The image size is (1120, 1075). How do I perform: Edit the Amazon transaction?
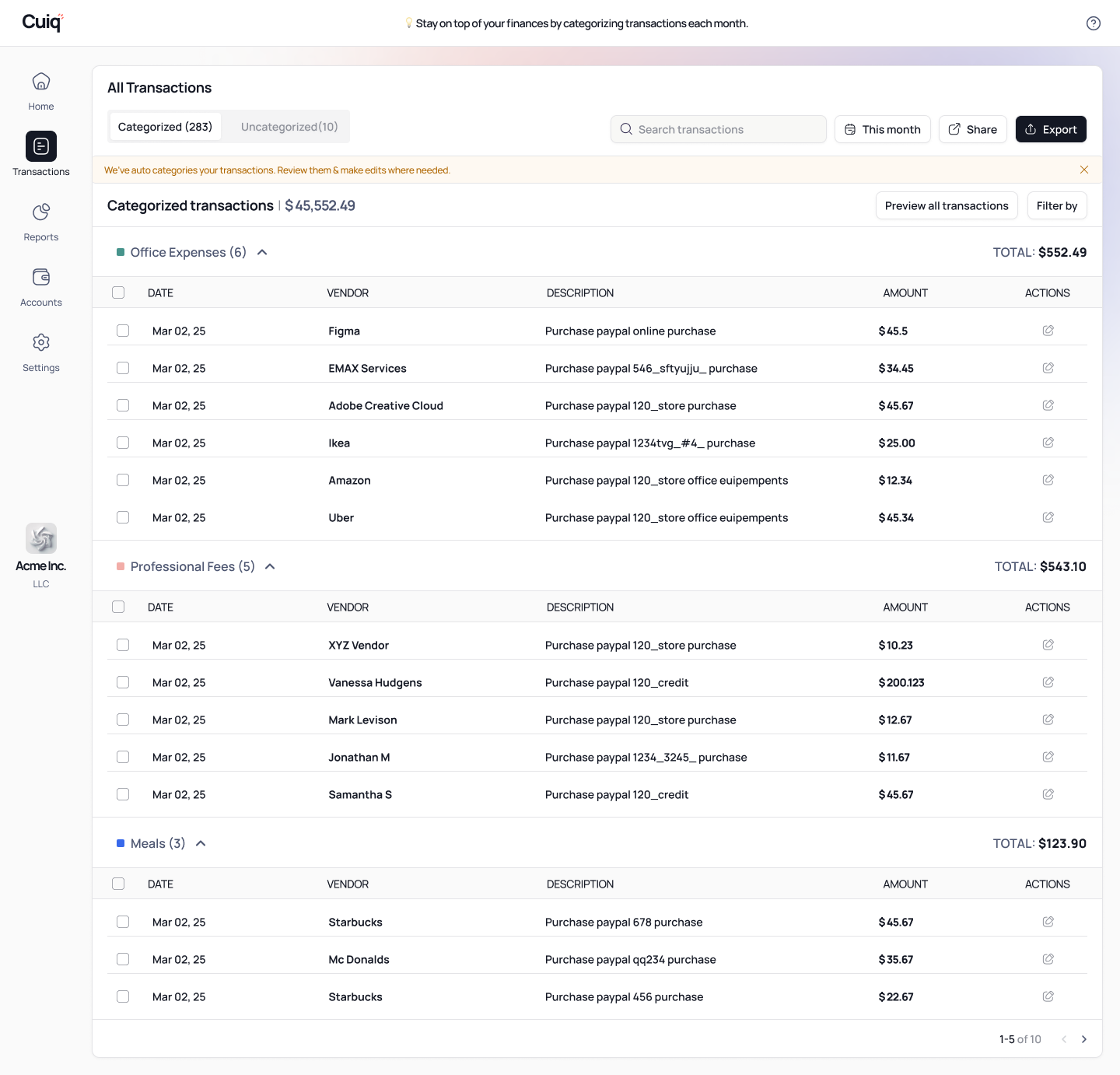click(x=1048, y=480)
